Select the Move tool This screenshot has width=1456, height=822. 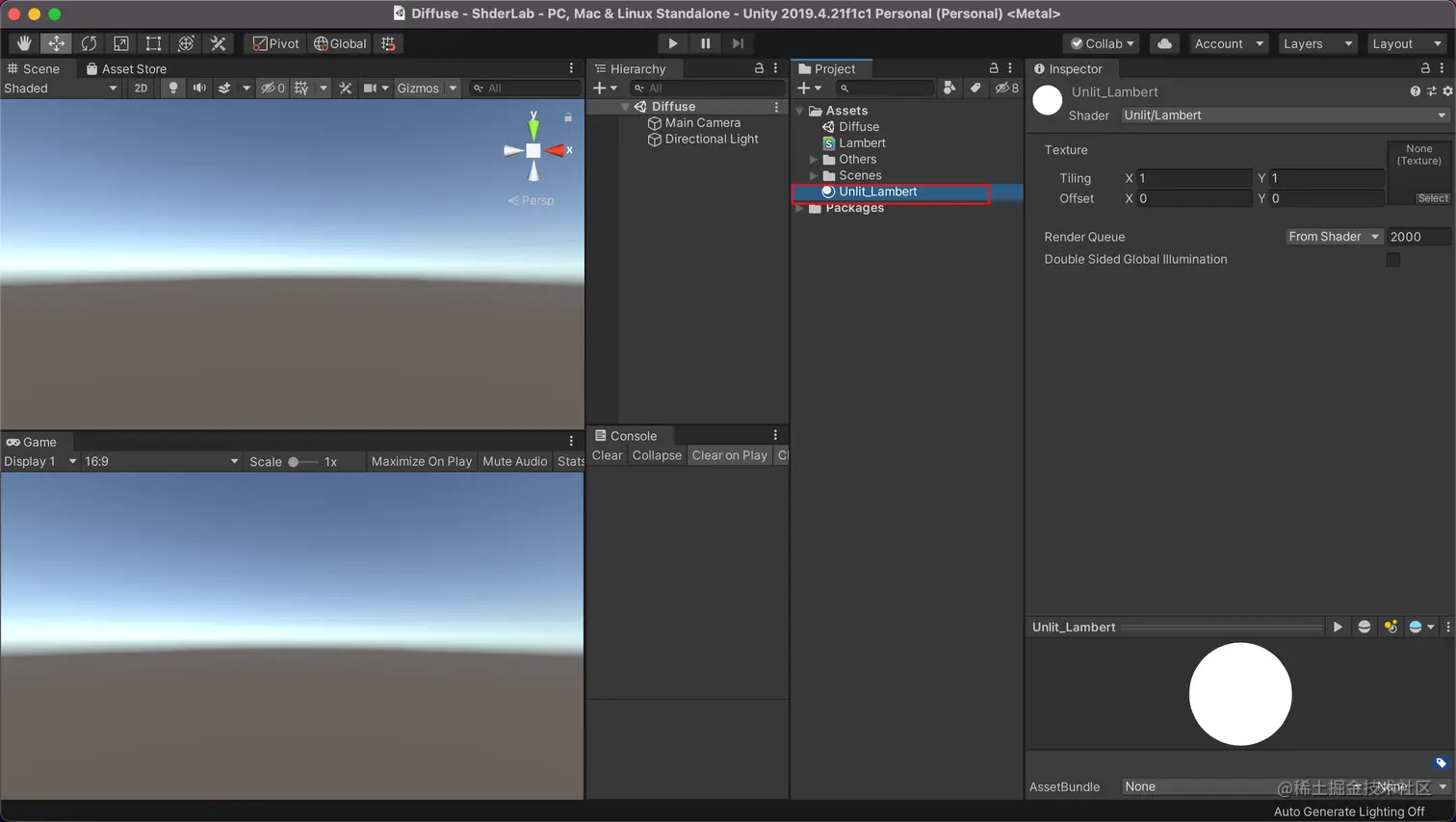tap(57, 43)
